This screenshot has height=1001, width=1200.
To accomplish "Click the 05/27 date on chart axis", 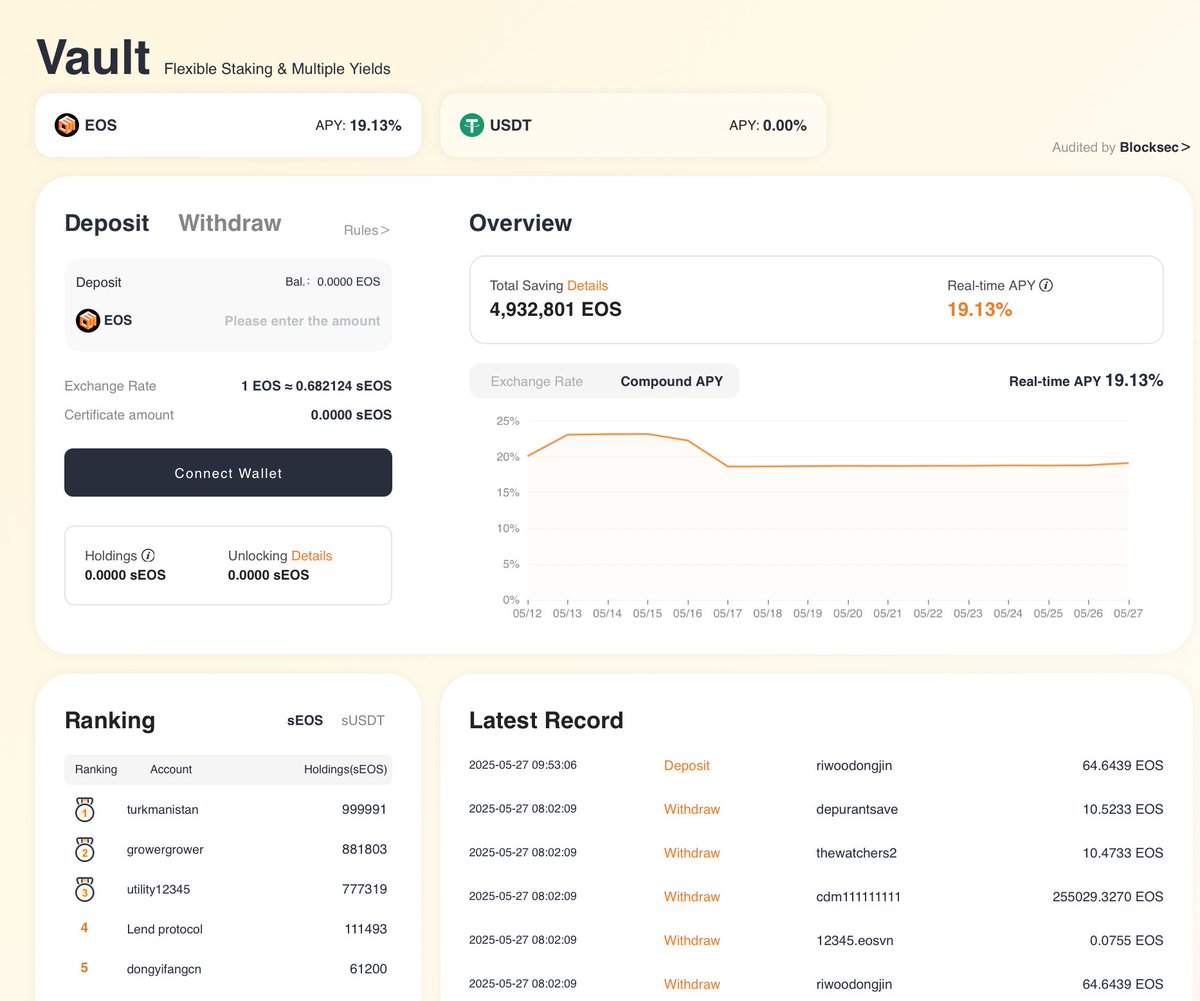I will click(1128, 613).
